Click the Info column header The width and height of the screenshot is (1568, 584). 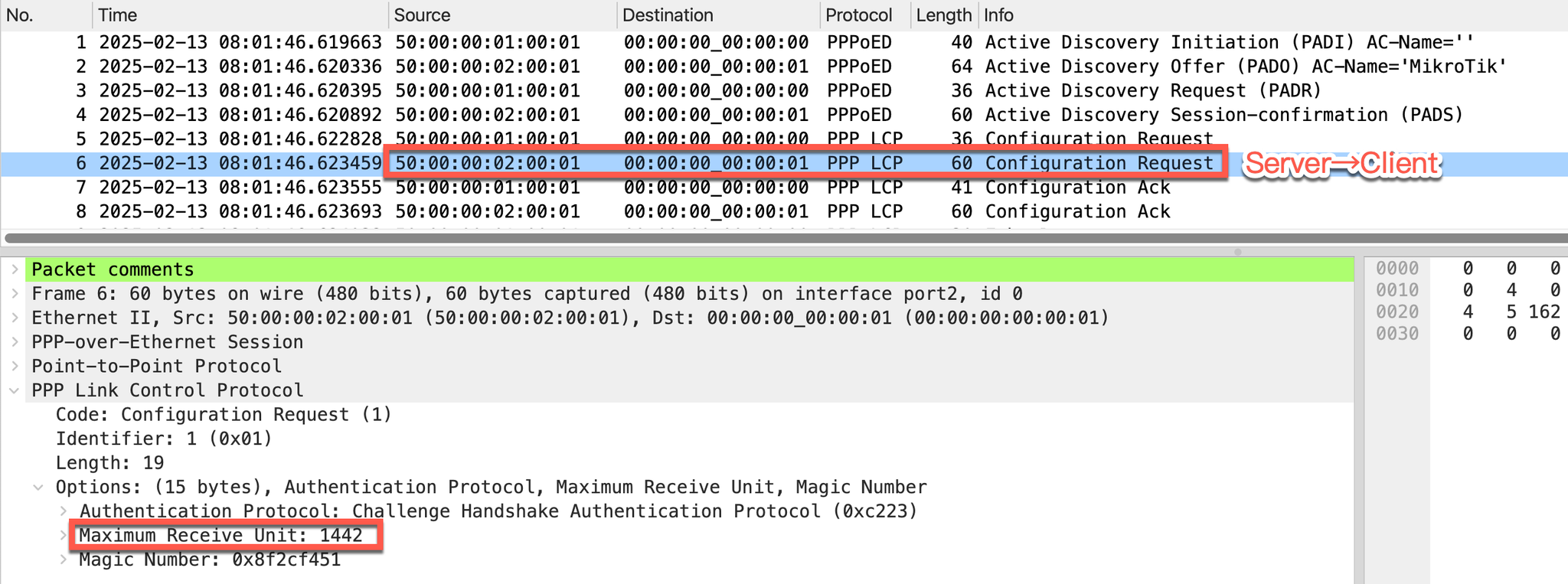click(x=1273, y=15)
